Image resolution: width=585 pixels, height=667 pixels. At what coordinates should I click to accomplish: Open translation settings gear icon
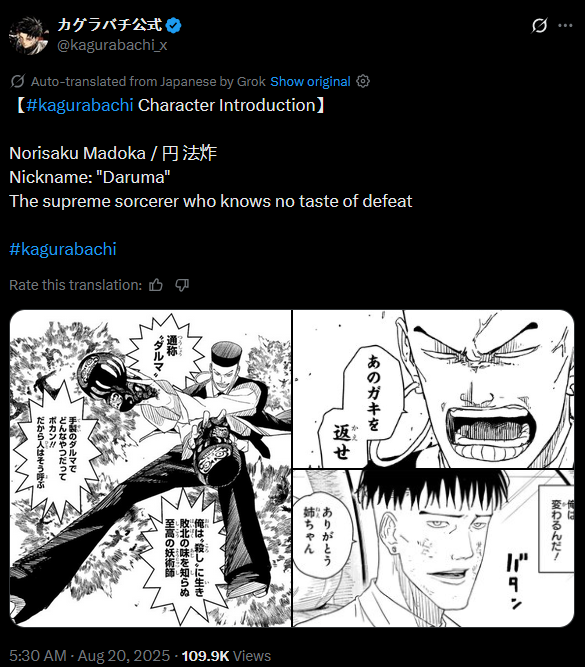363,81
